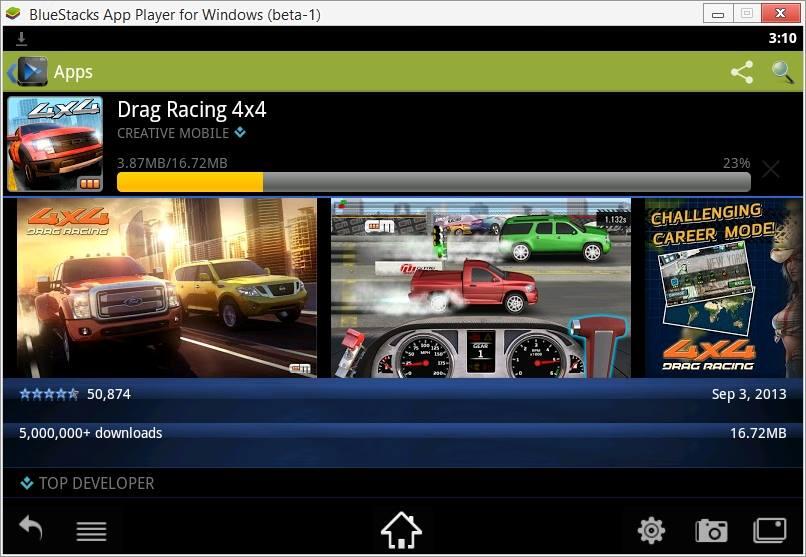Click the five-star rating stars
The height and width of the screenshot is (557, 806).
tap(49, 394)
